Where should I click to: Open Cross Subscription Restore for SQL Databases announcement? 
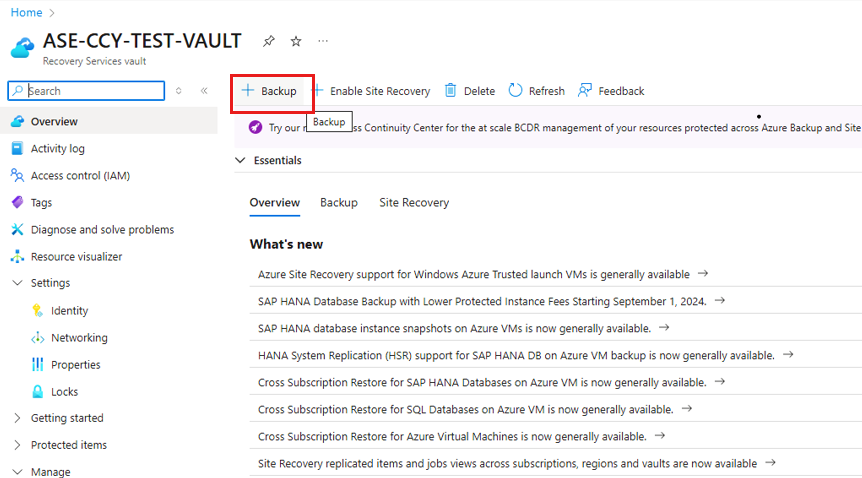tap(466, 409)
